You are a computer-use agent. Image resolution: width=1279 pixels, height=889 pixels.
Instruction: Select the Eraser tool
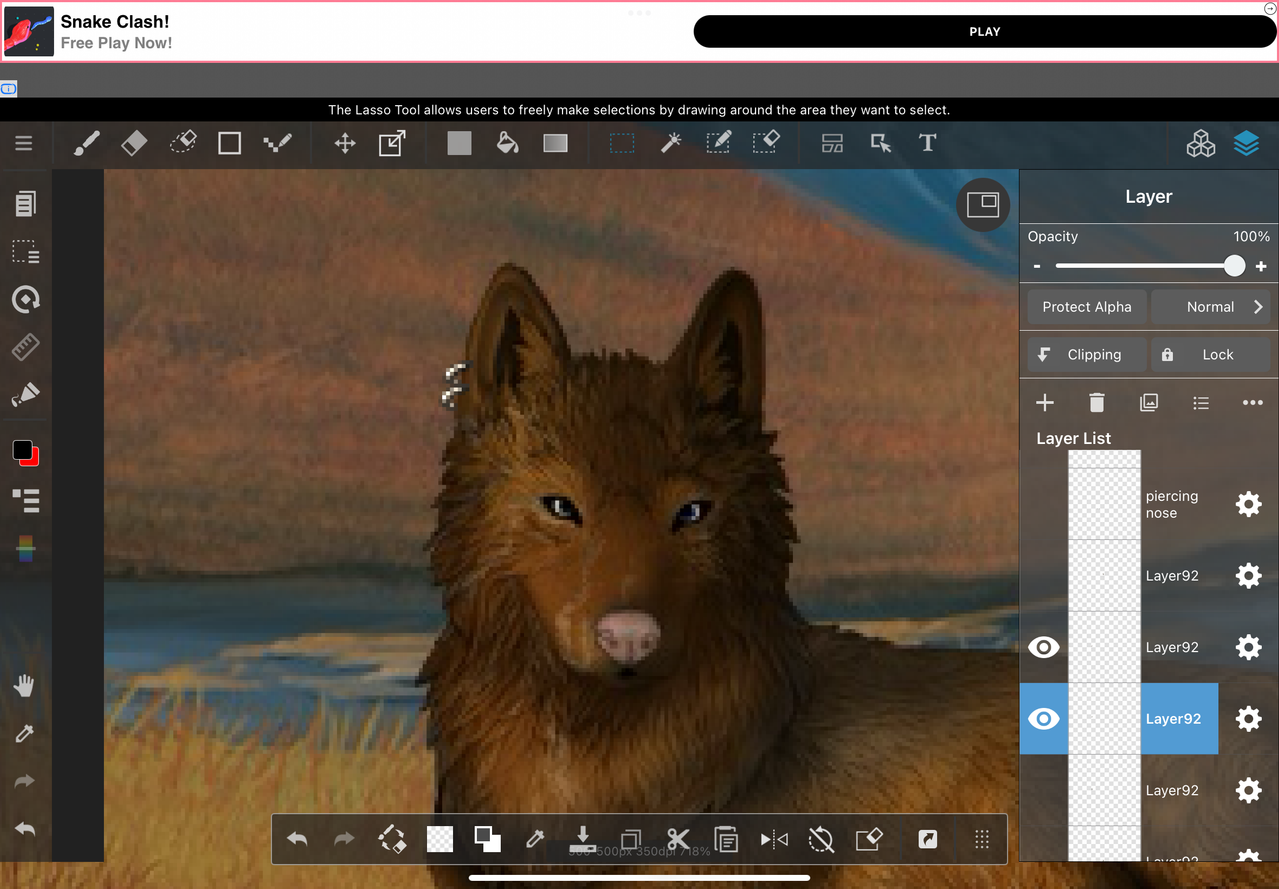pyautogui.click(x=134, y=144)
